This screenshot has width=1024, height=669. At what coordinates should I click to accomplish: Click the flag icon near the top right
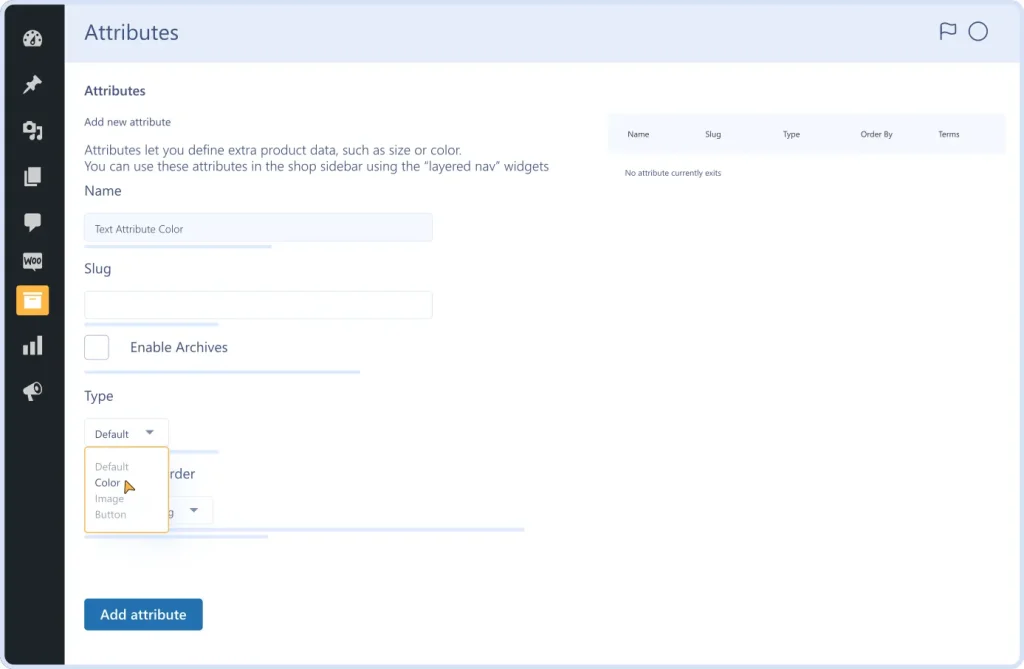click(946, 31)
